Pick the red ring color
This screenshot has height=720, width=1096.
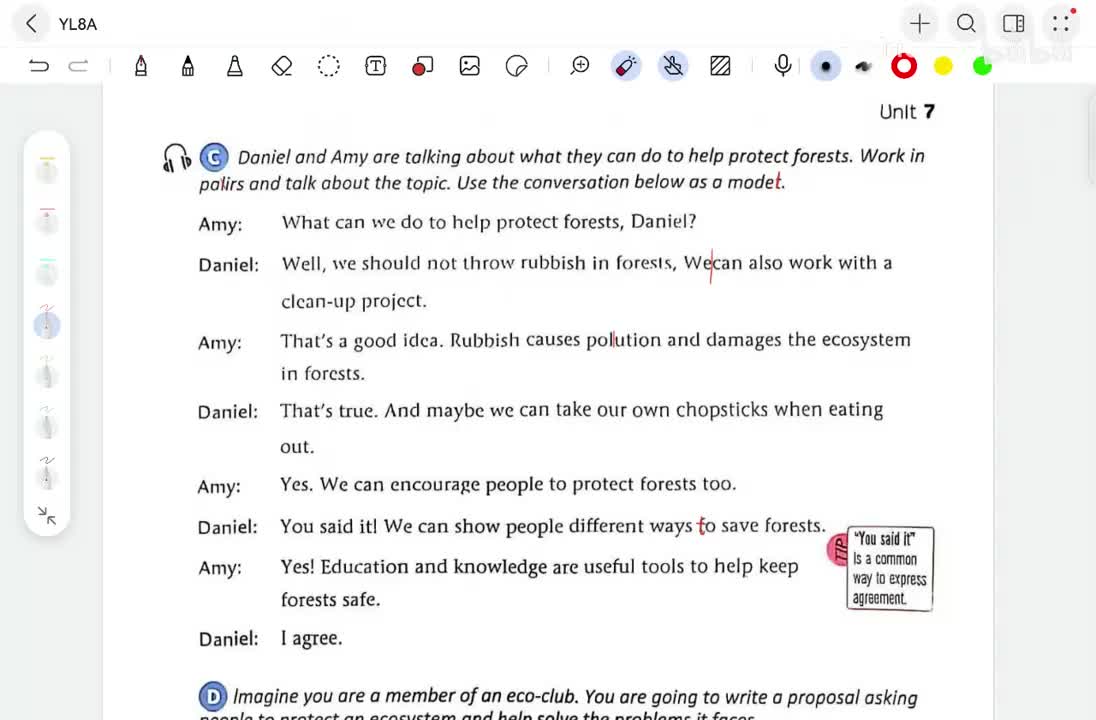[x=904, y=66]
